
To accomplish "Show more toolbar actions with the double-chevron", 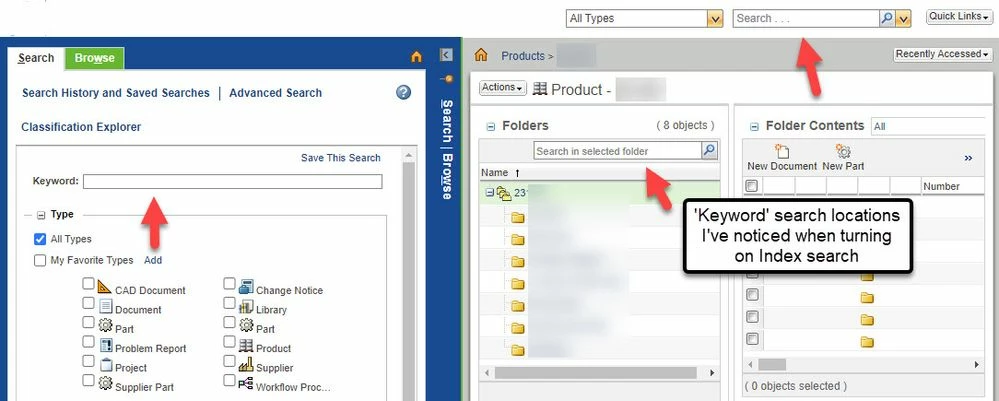I will (x=968, y=158).
